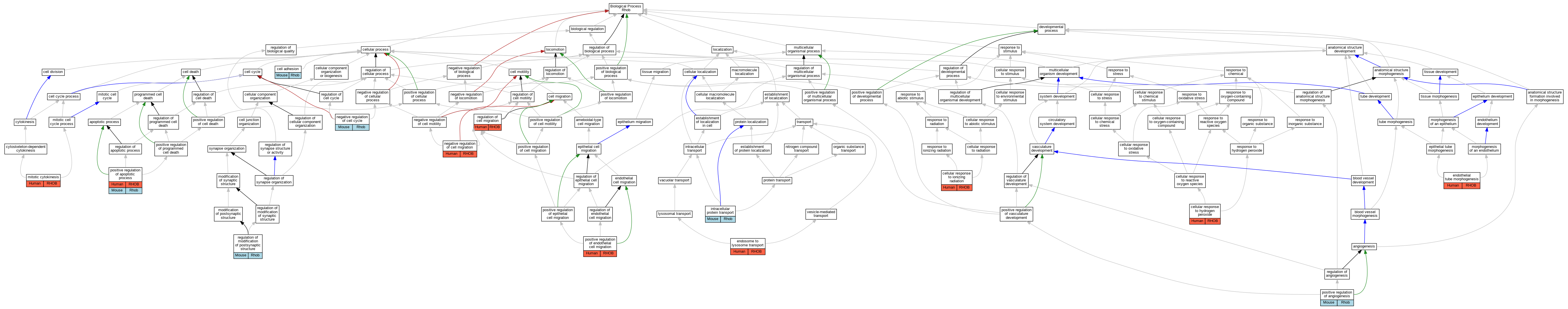Click the 'organic substance transport' node
This screenshot has height=309, width=1568.
click(x=849, y=148)
